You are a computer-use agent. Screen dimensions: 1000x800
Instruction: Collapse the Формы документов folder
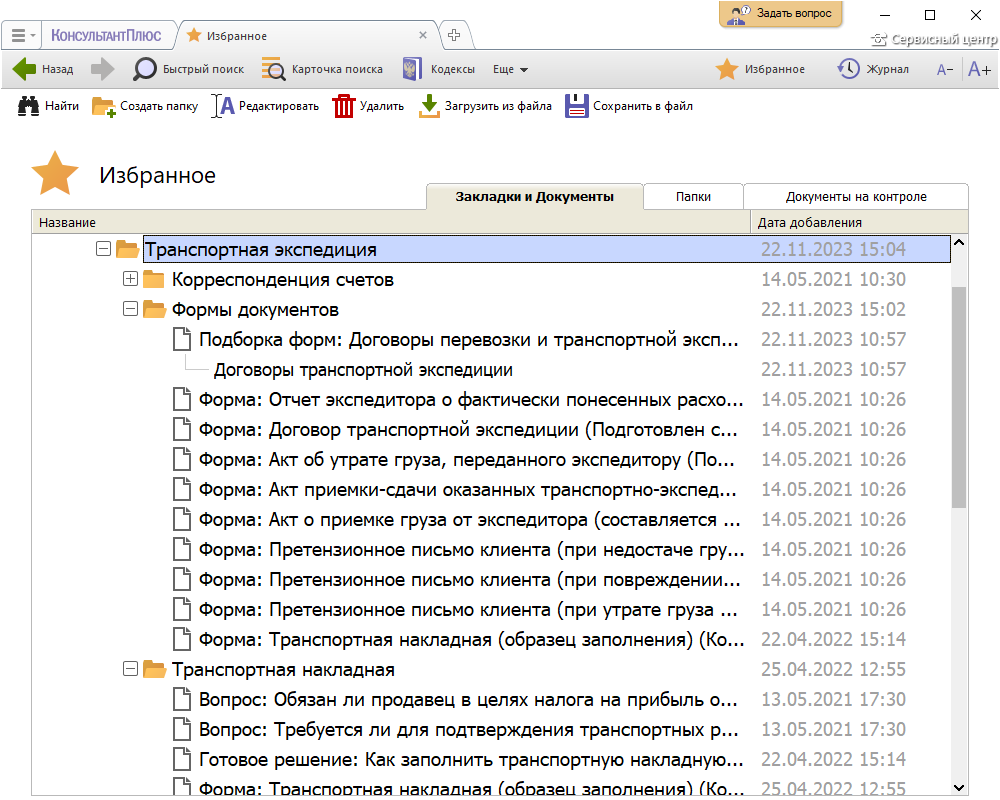click(x=130, y=309)
